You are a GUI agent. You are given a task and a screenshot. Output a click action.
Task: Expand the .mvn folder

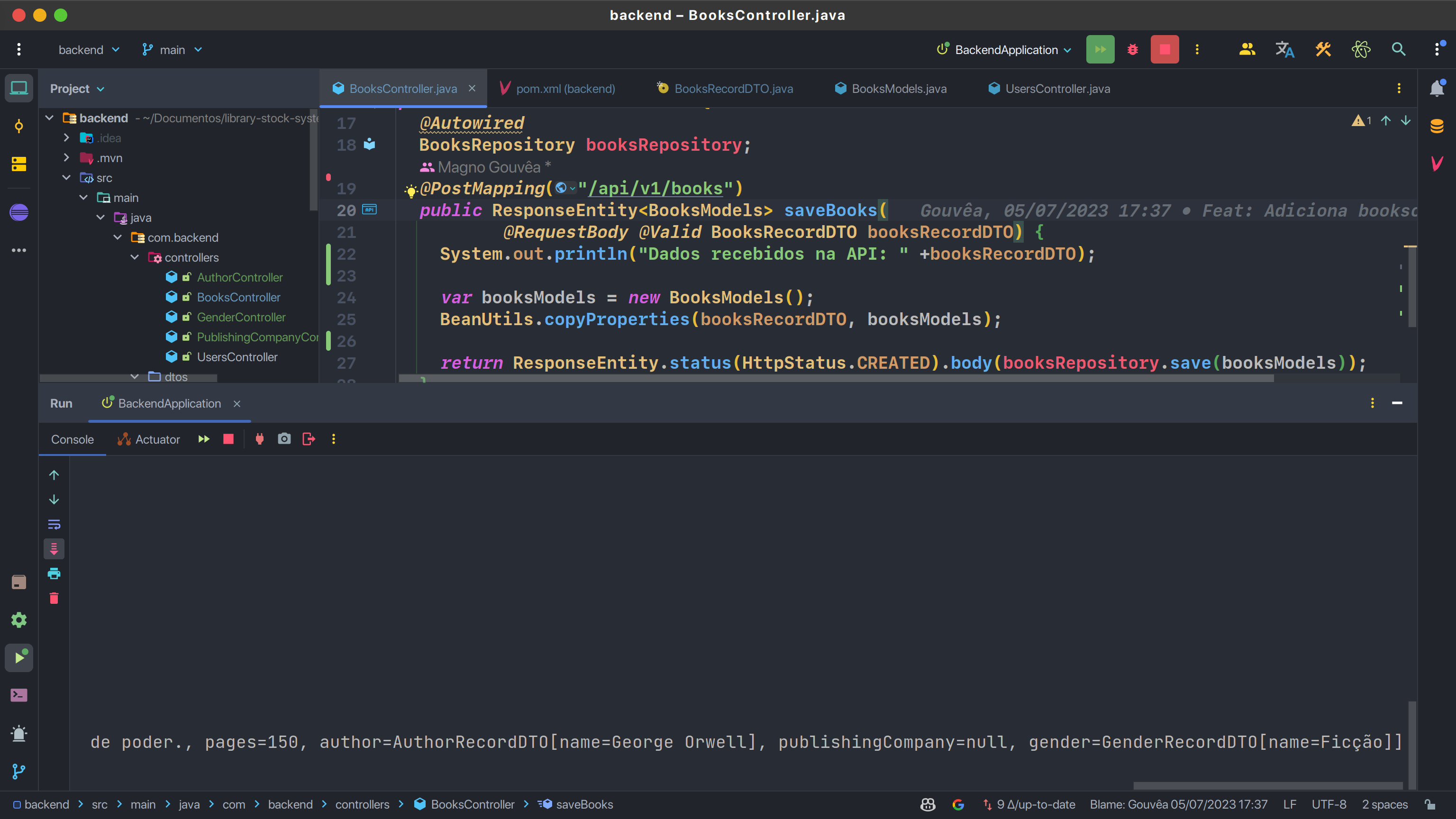[66, 158]
